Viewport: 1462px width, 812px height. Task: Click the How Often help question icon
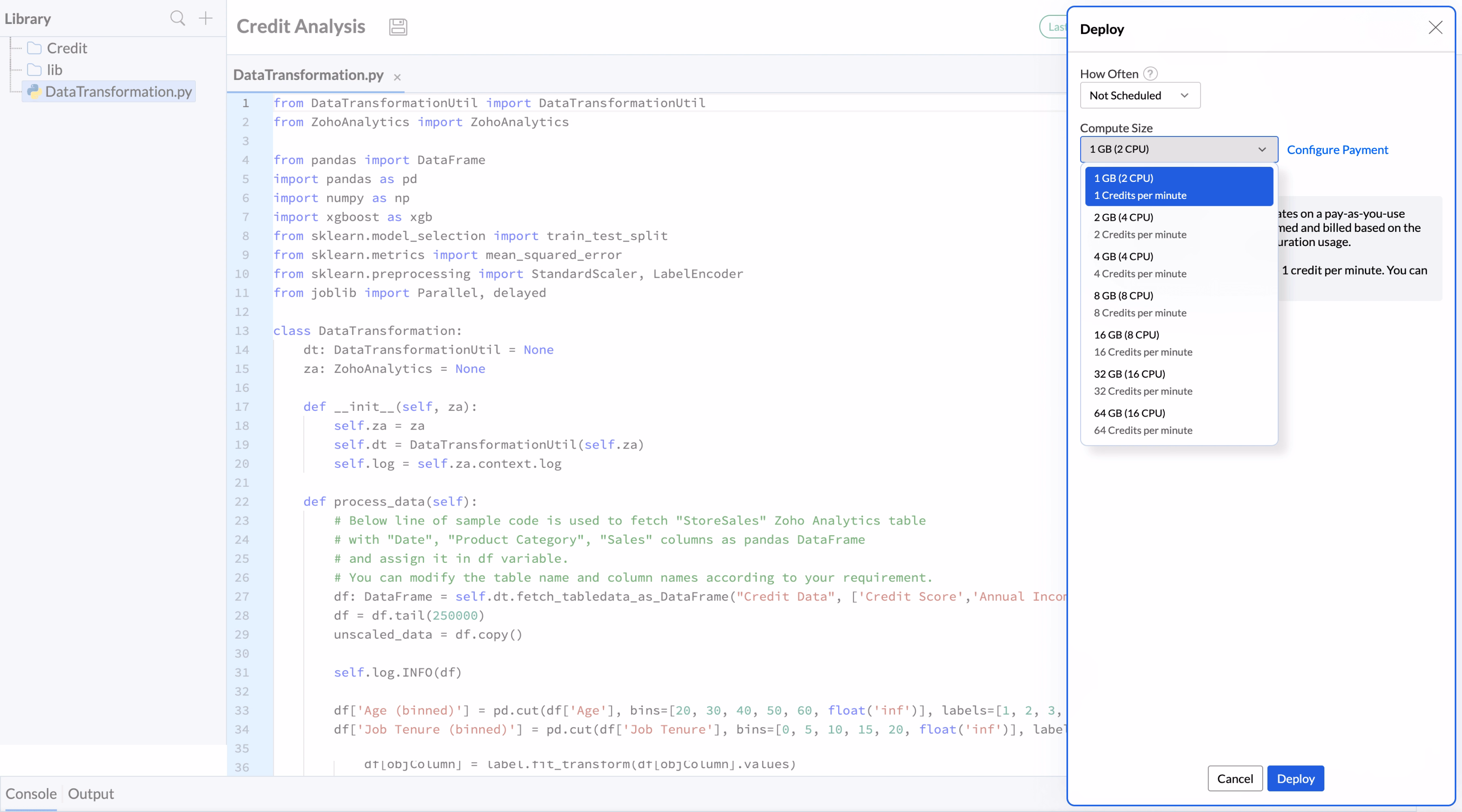point(1150,74)
